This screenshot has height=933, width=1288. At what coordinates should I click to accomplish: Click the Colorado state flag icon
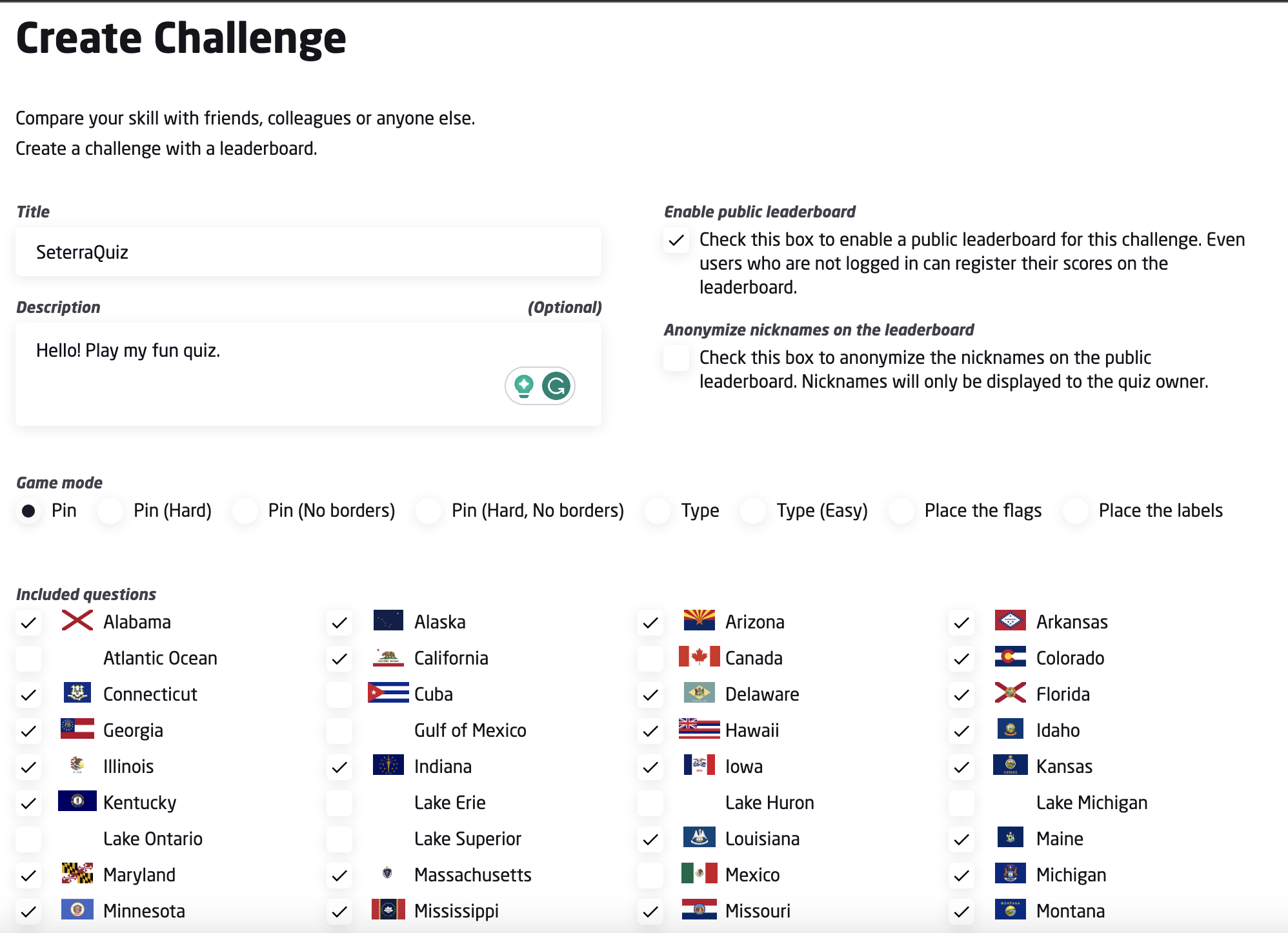pos(1010,657)
